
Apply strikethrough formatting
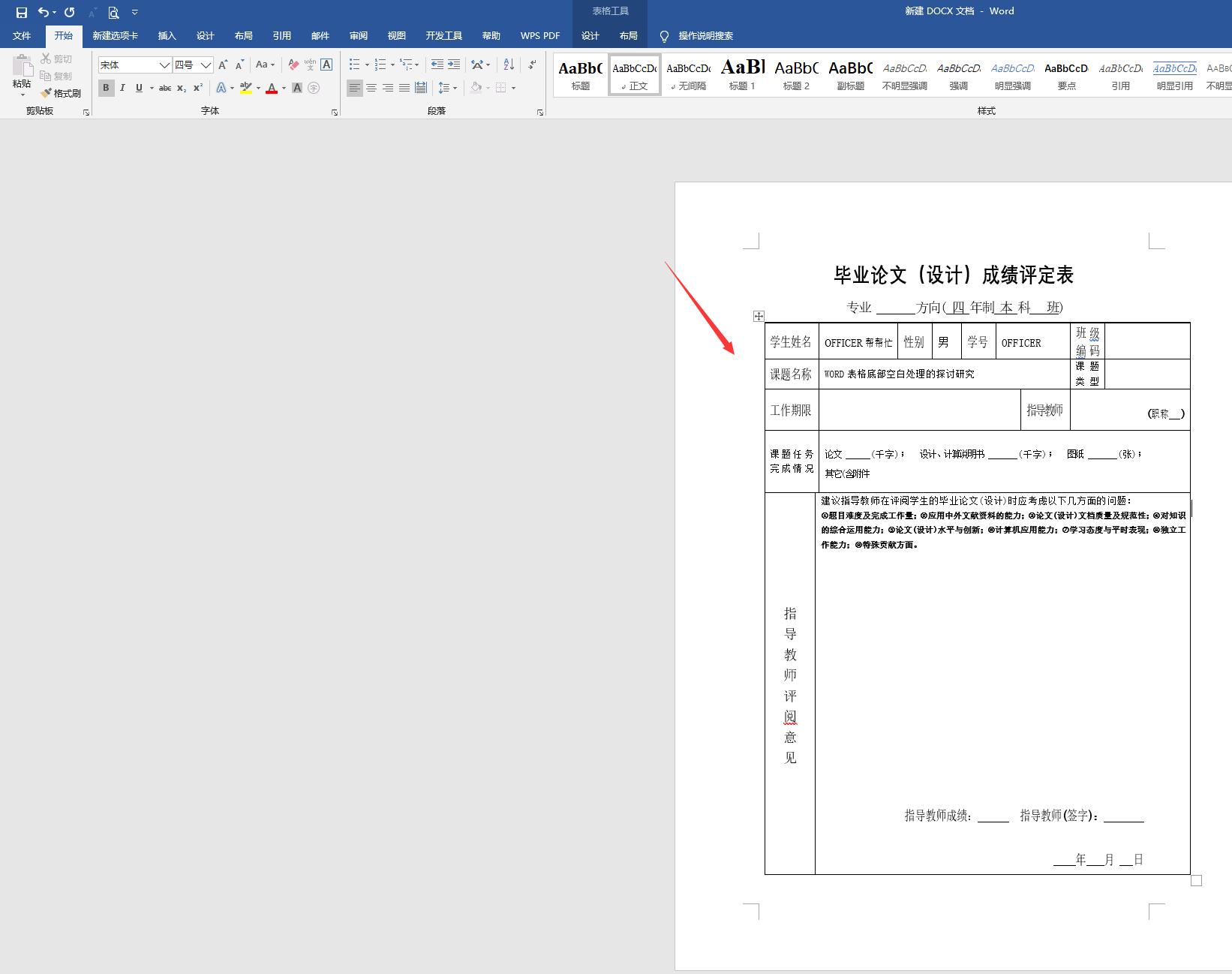(x=165, y=88)
